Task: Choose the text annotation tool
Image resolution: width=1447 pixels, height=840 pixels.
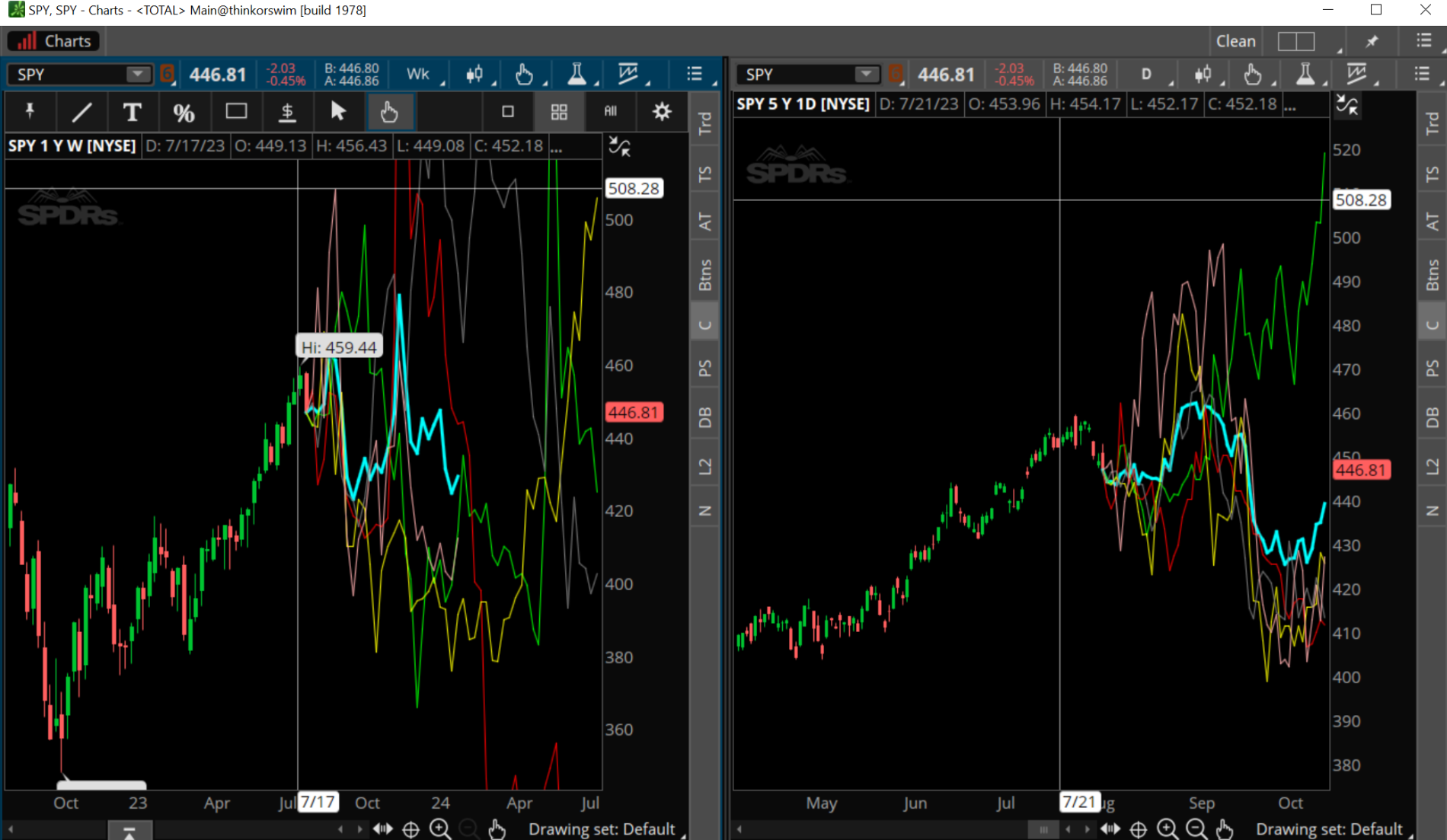Action: click(x=132, y=112)
